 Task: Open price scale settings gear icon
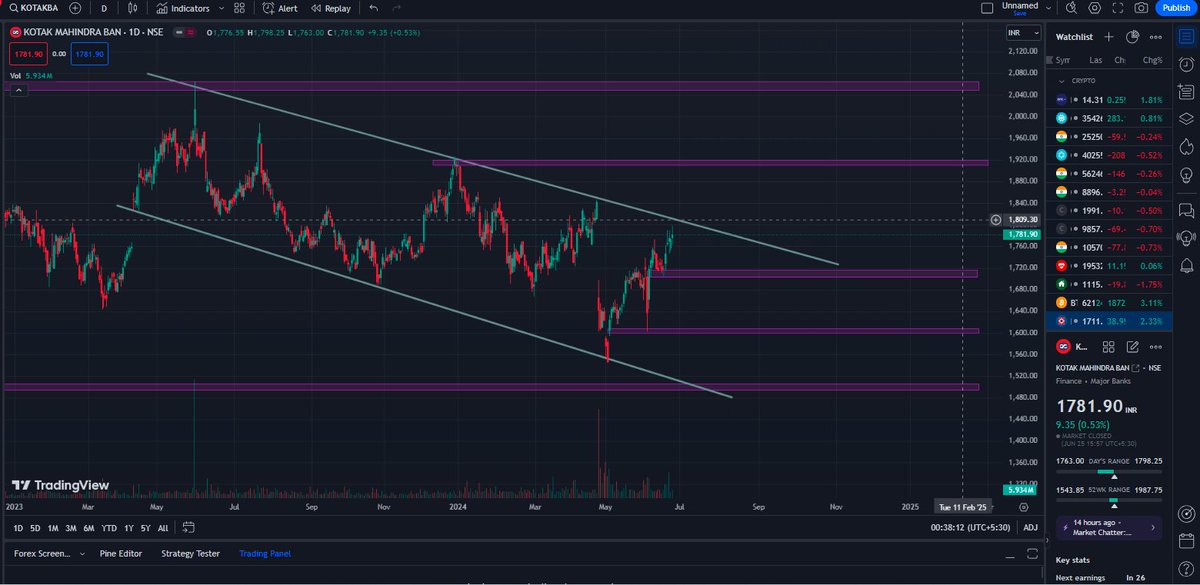(x=1023, y=507)
